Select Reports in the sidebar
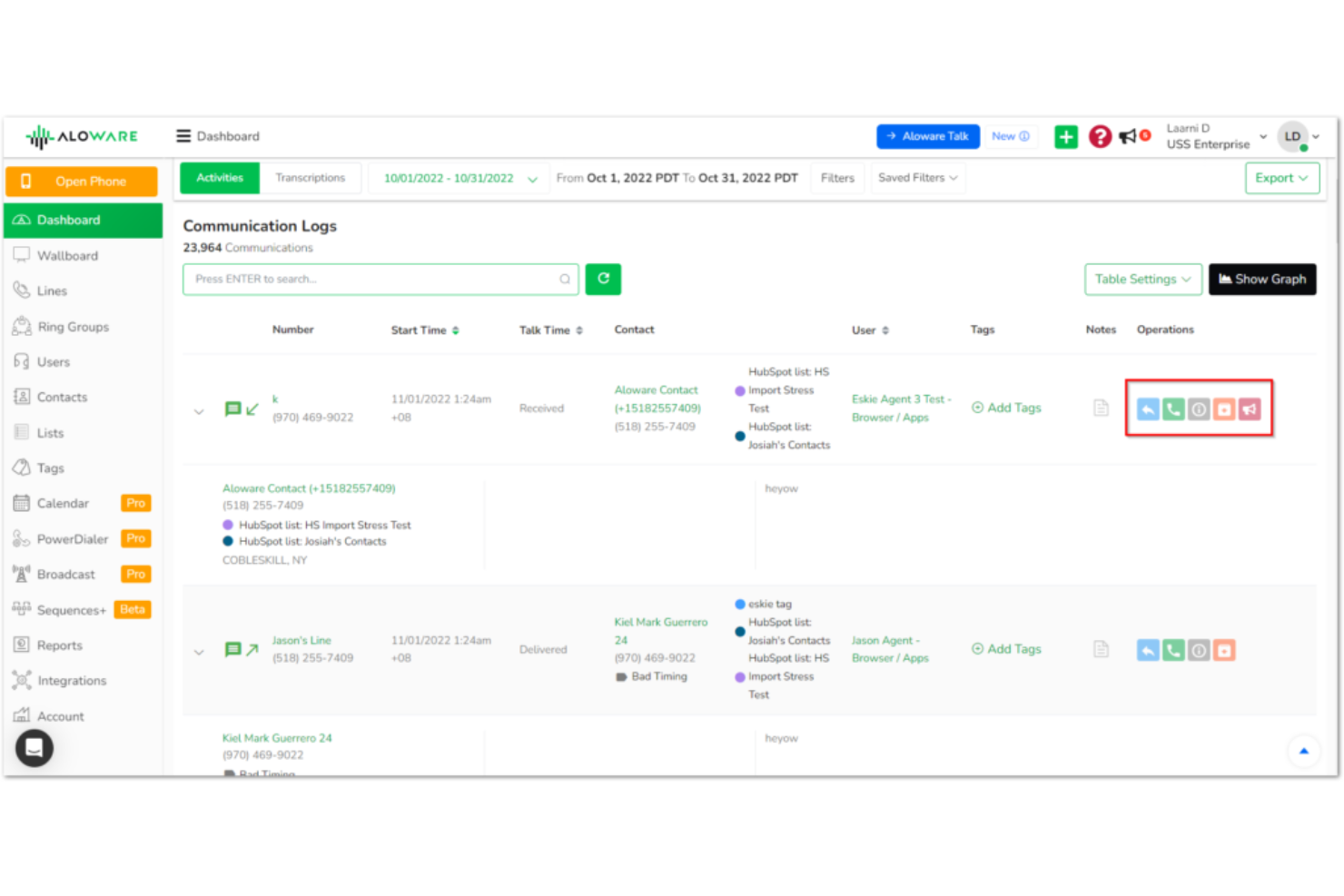The height and width of the screenshot is (896, 1344). coord(60,645)
